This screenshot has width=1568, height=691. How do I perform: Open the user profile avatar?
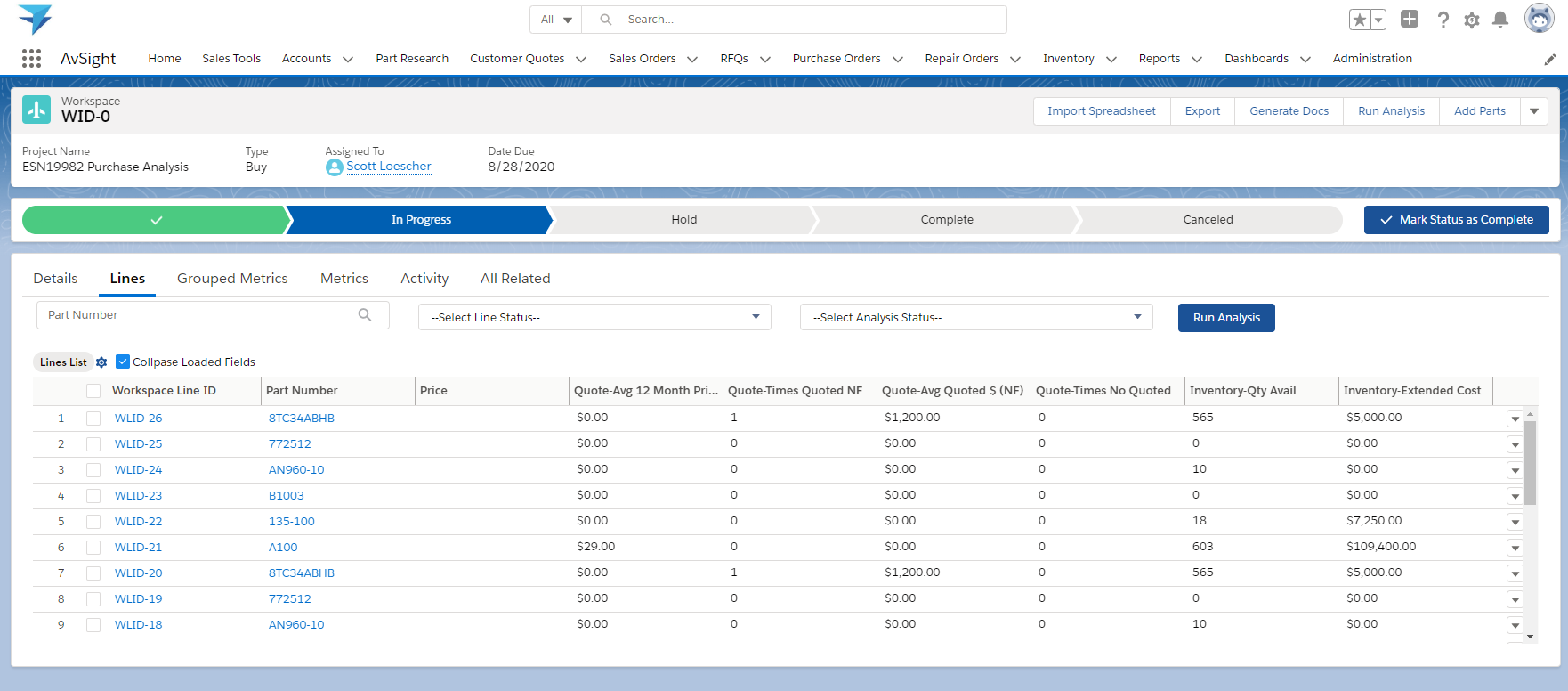pyautogui.click(x=1539, y=19)
